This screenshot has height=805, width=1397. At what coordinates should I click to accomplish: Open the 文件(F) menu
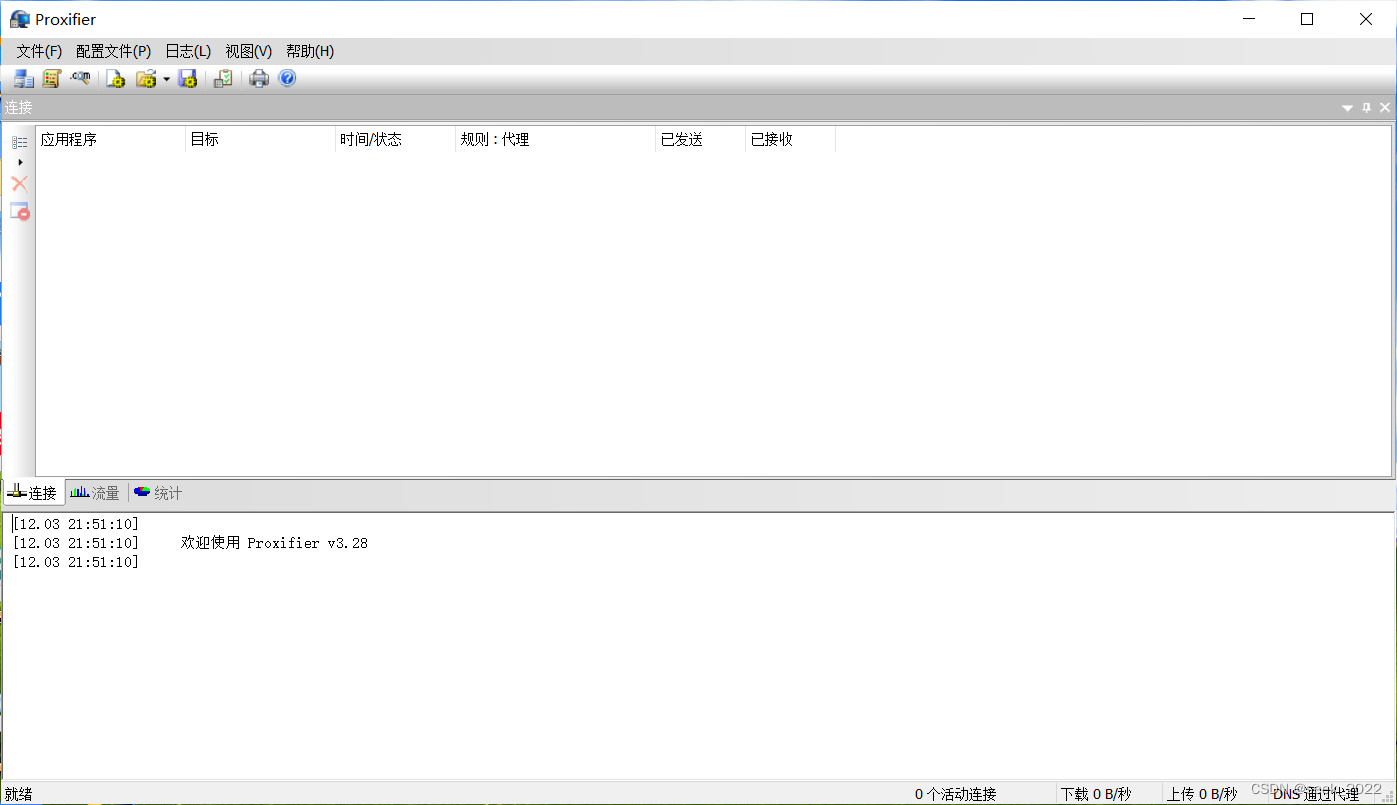click(39, 51)
